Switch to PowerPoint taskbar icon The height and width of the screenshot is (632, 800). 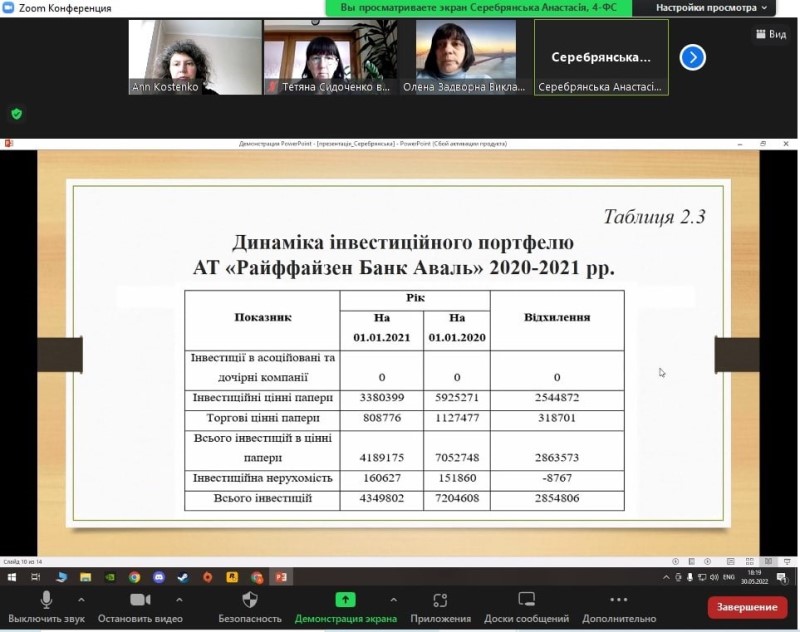coord(281,577)
